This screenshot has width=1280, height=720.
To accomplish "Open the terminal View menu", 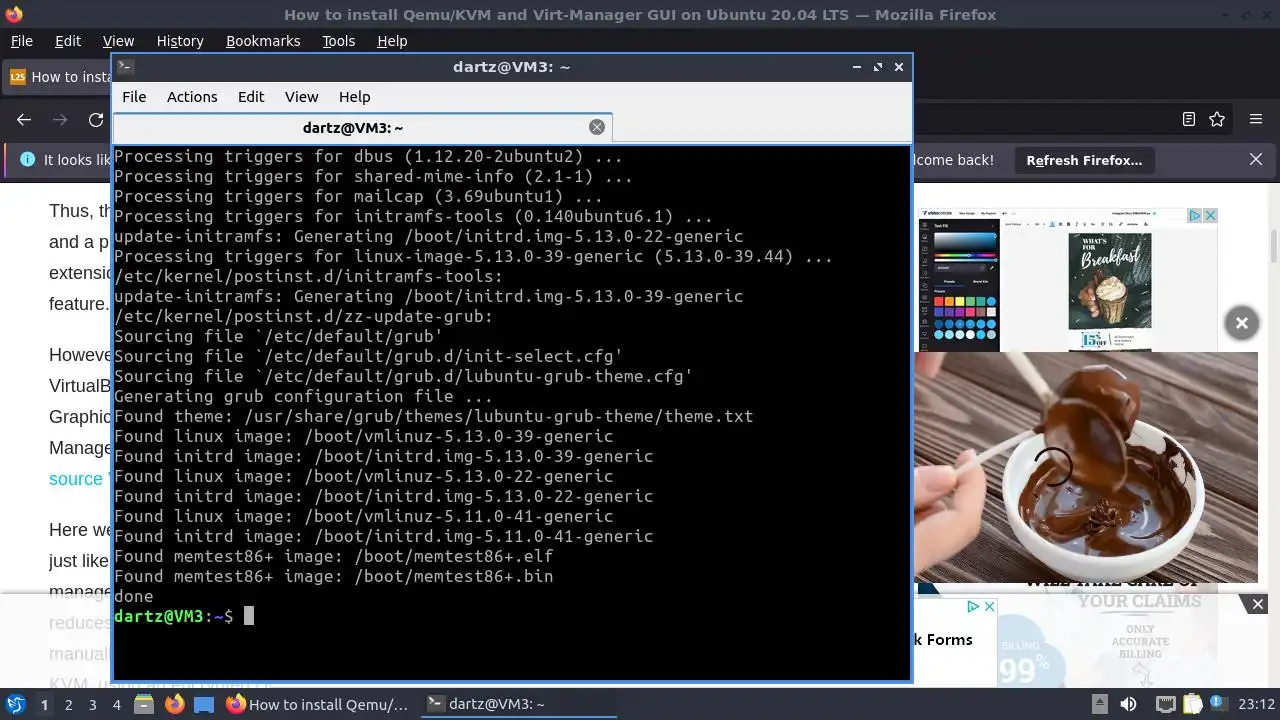I will (301, 97).
